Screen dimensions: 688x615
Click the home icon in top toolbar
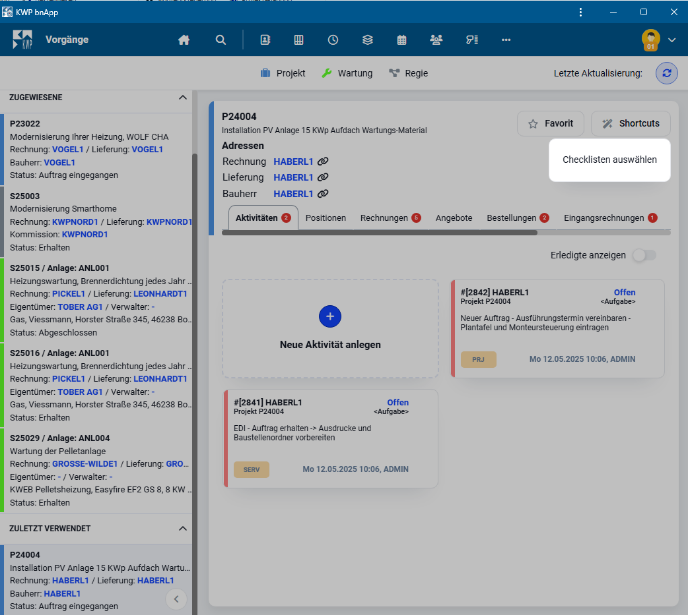183,40
